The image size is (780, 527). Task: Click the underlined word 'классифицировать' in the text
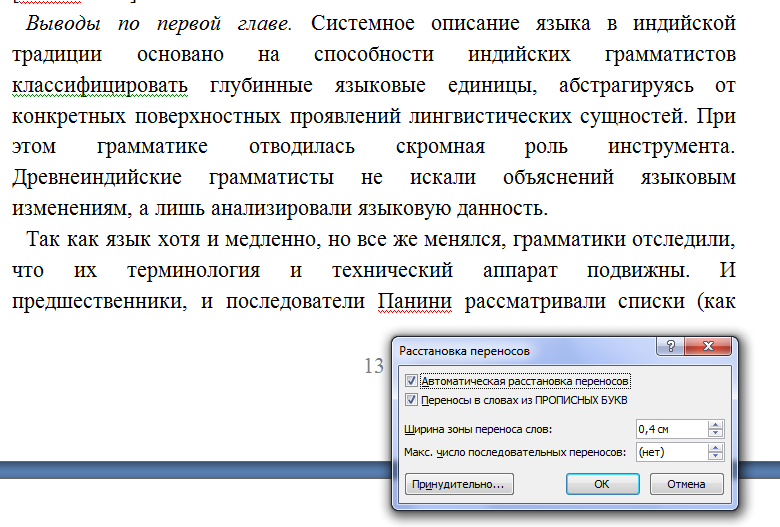coord(100,86)
